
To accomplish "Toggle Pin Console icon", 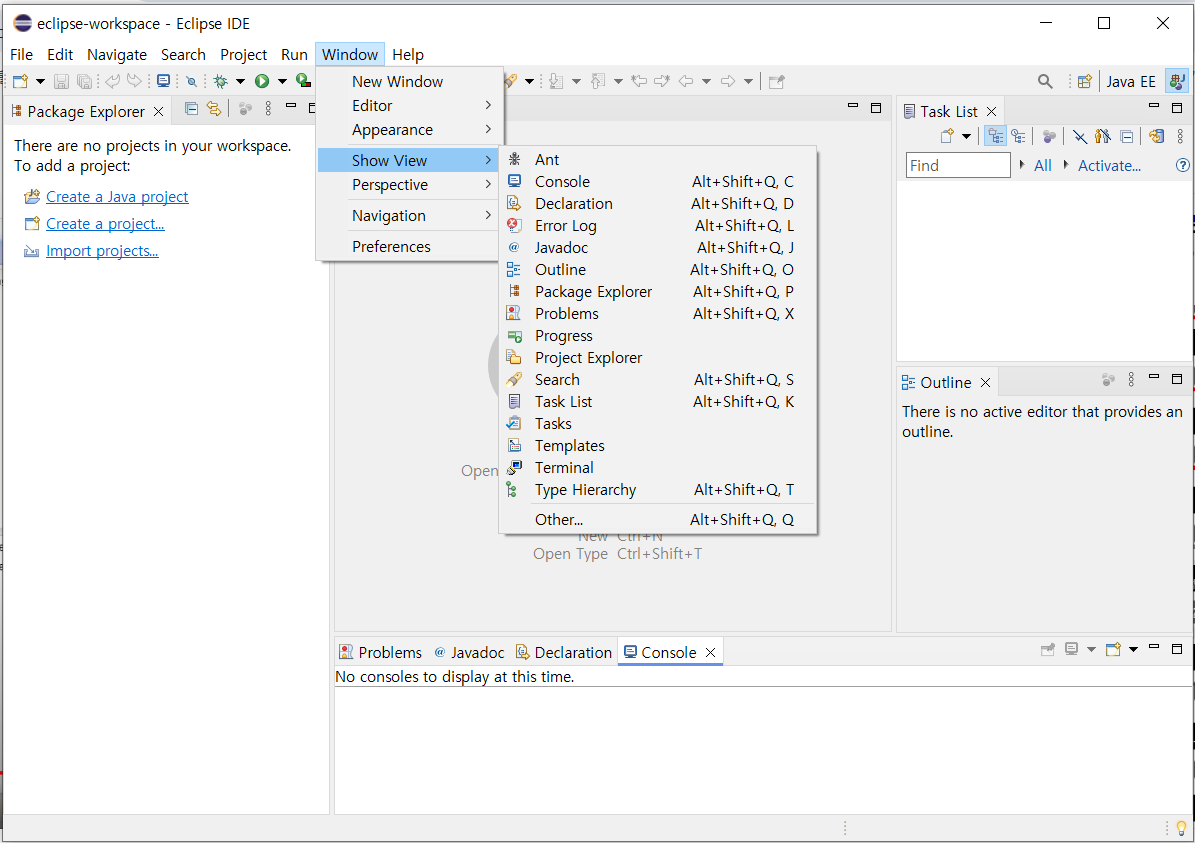I will coord(1048,649).
